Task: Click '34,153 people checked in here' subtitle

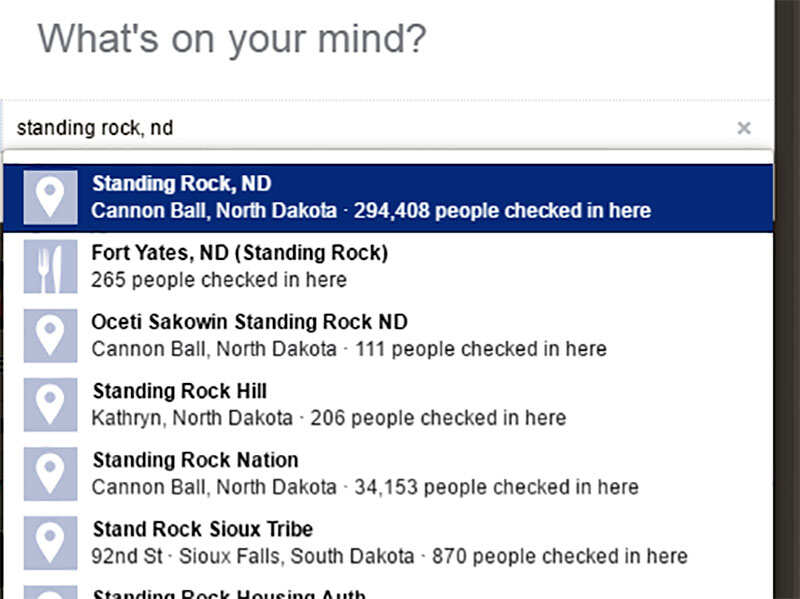Action: click(x=496, y=487)
